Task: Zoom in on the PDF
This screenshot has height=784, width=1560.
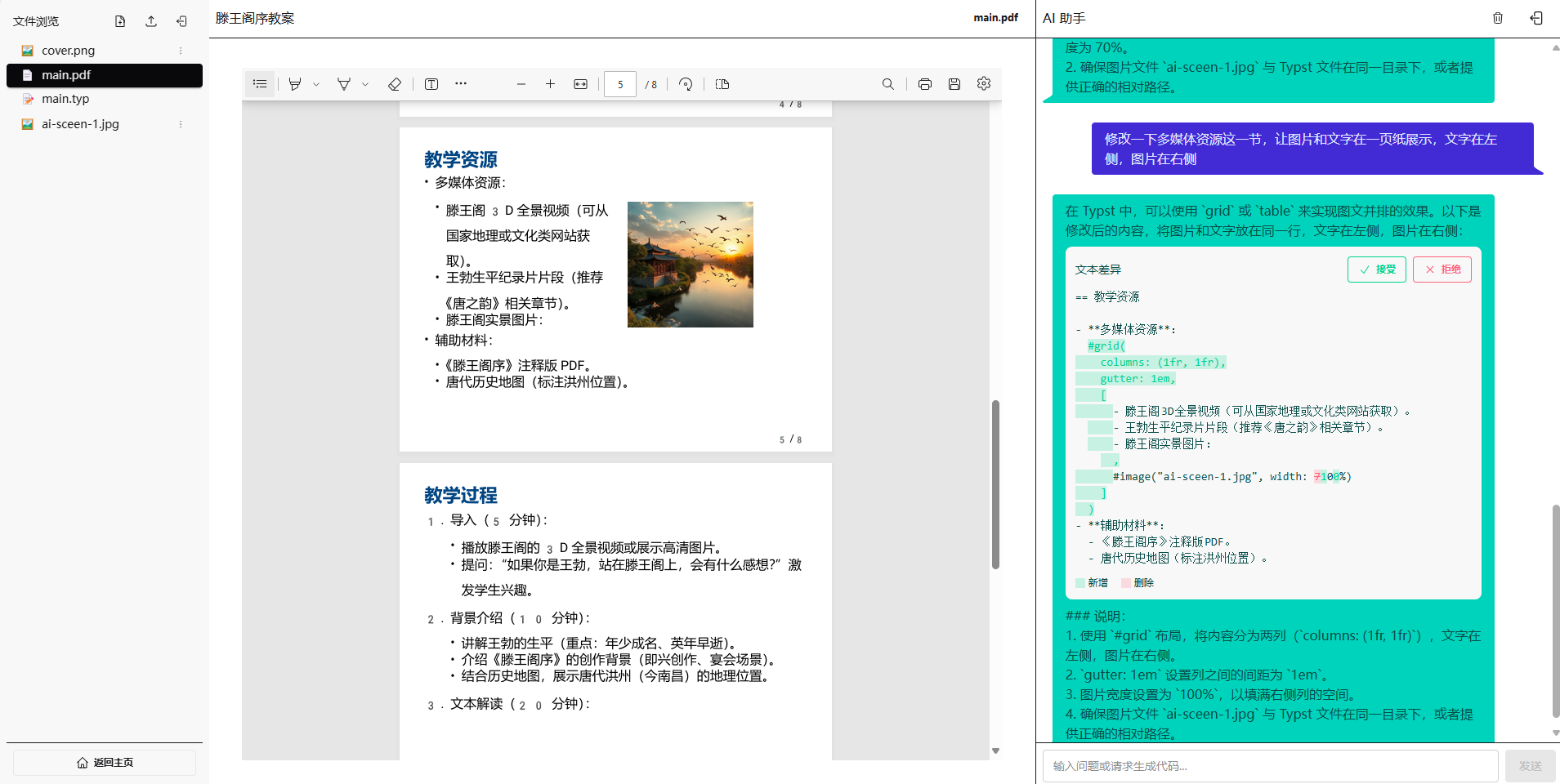Action: (550, 83)
